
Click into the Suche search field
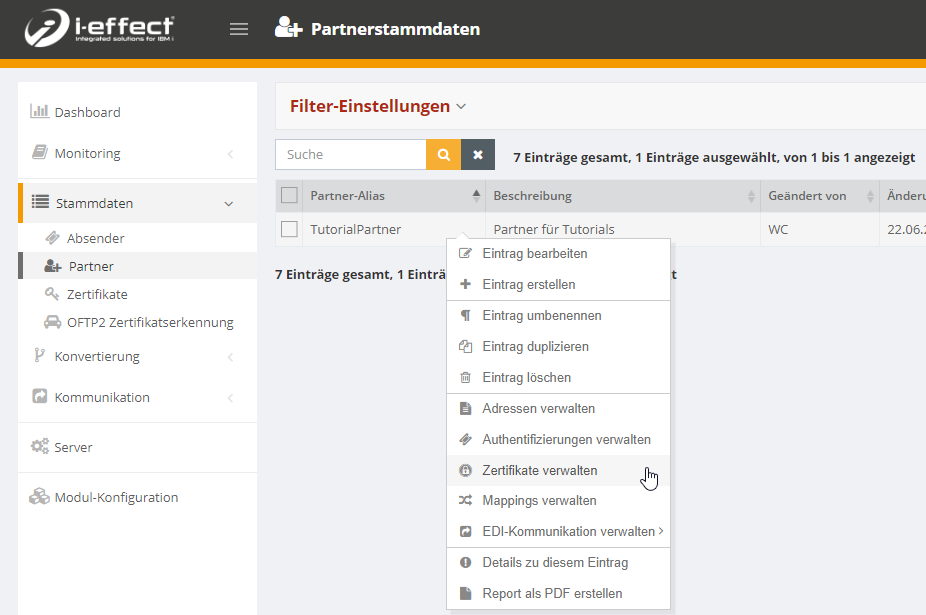[350, 155]
